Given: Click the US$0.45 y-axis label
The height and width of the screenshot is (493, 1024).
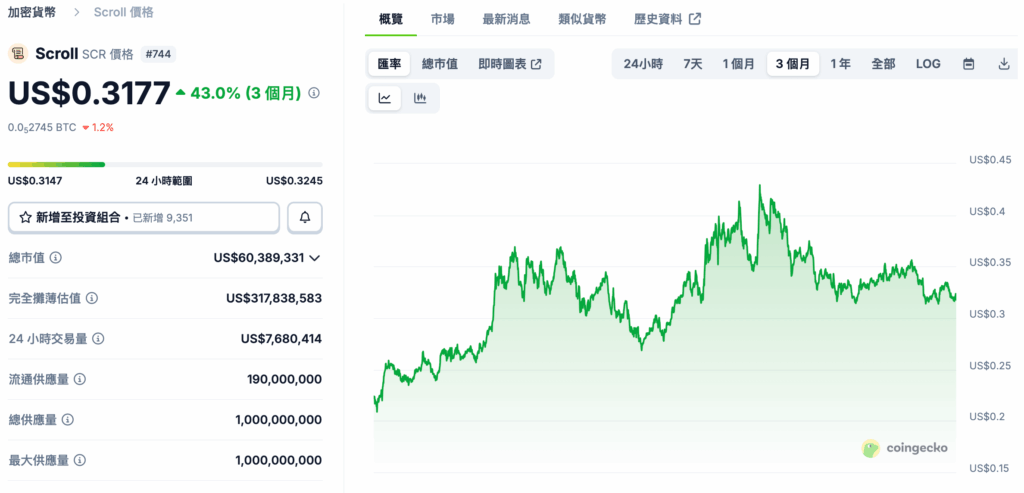Looking at the screenshot, I should [x=991, y=160].
